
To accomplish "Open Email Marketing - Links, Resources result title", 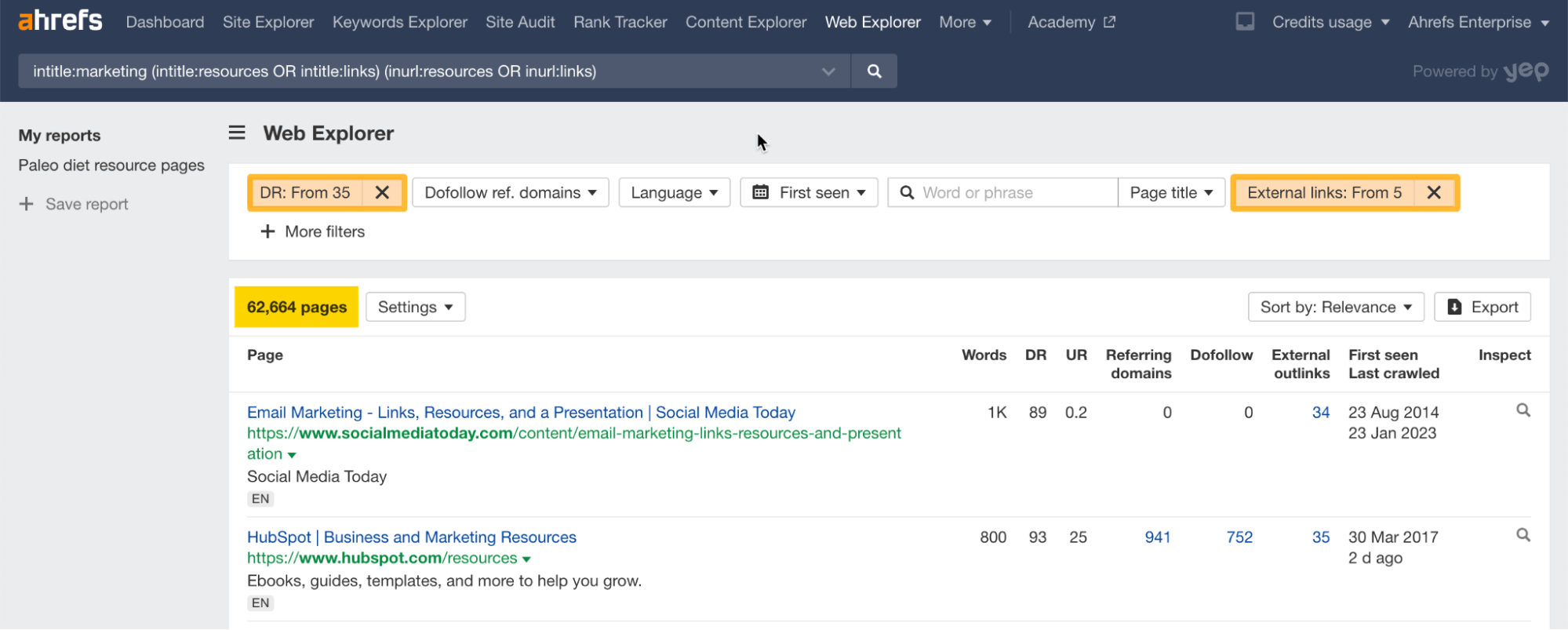I will (521, 412).
